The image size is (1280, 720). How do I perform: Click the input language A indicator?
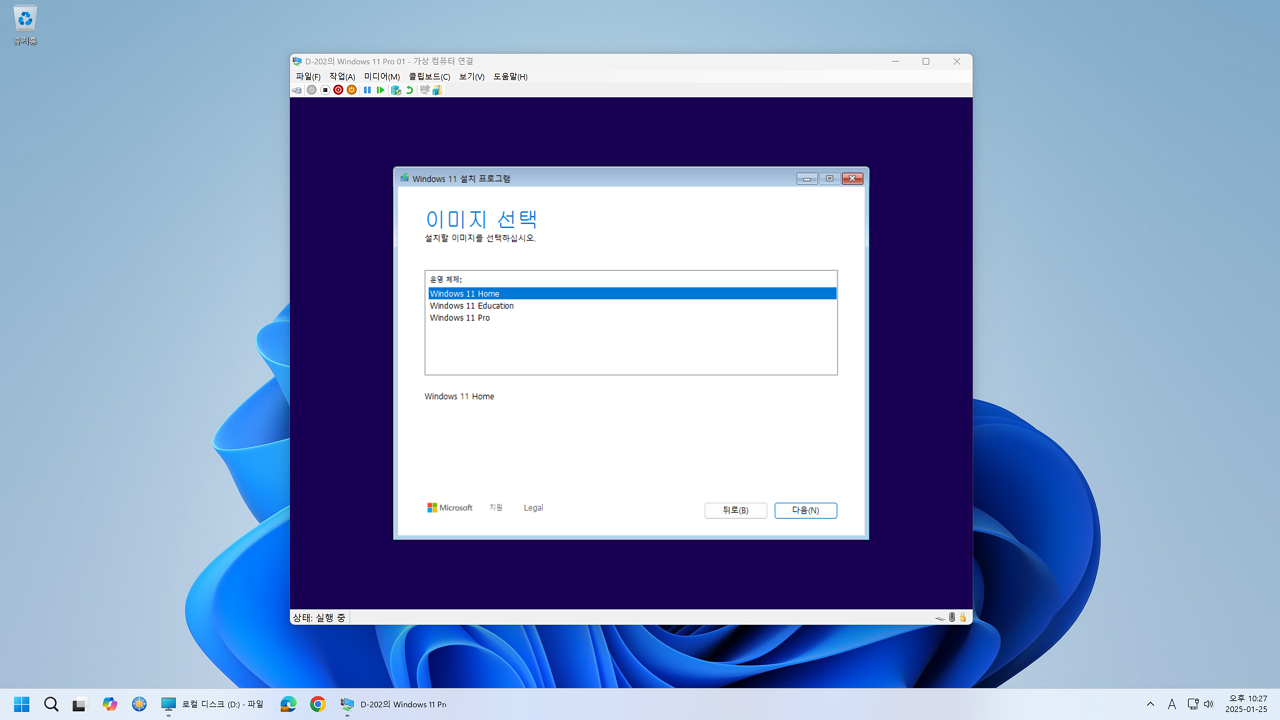(1172, 704)
